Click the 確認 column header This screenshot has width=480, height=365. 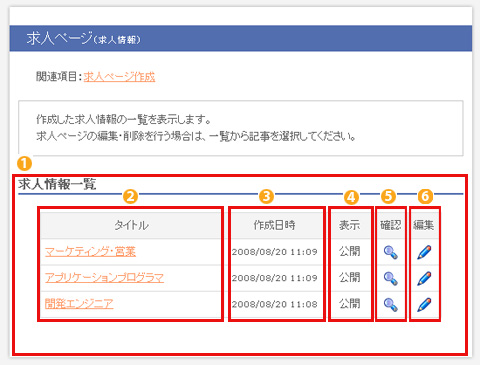coord(391,225)
